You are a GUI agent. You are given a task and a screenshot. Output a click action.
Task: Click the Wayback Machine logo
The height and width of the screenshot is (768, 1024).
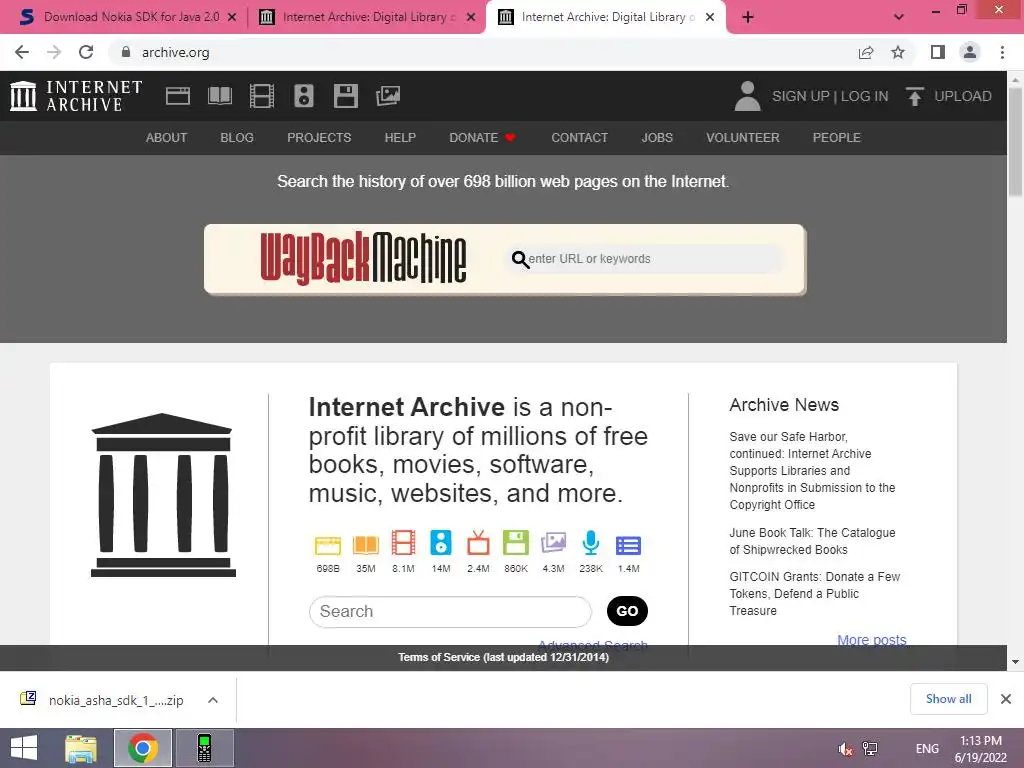click(363, 259)
